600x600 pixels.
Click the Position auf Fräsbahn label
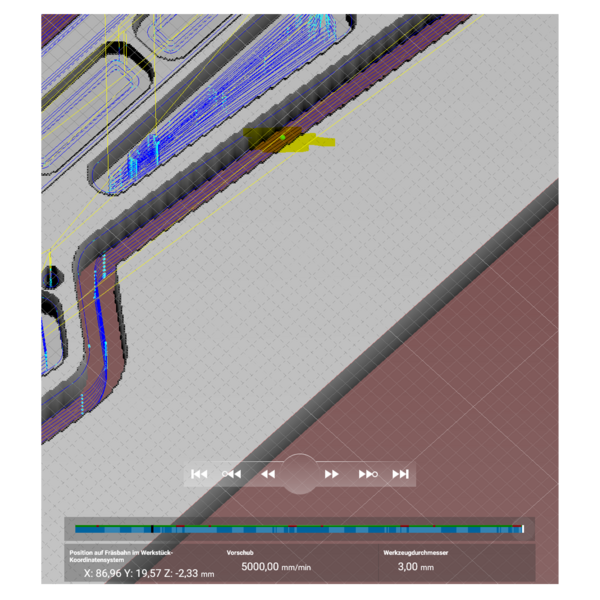coord(121,556)
